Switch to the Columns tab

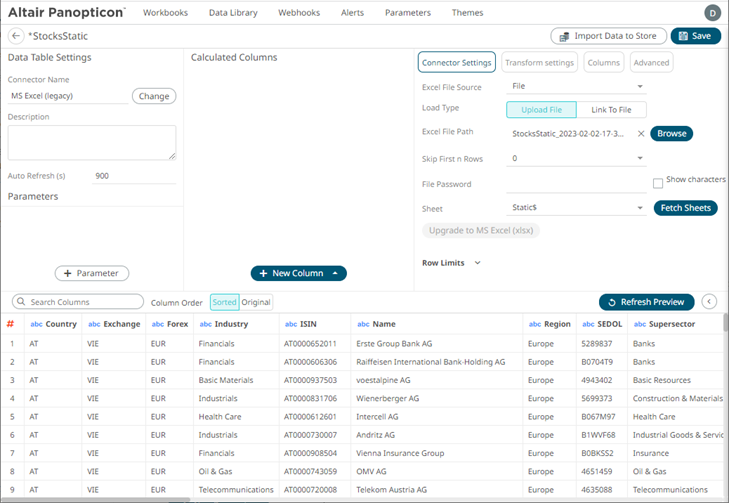(x=603, y=62)
